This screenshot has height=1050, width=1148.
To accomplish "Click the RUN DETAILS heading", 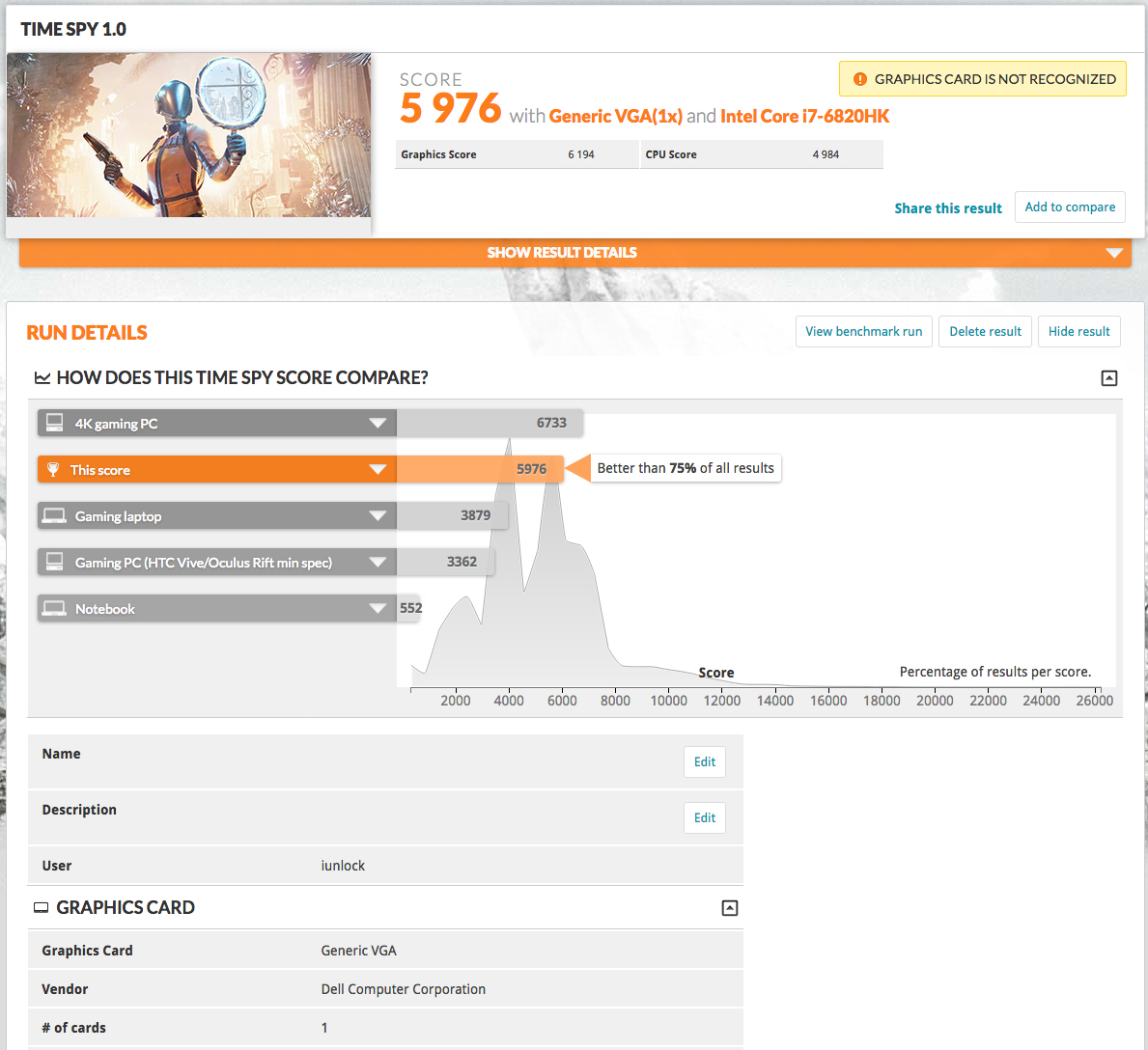I will [87, 333].
